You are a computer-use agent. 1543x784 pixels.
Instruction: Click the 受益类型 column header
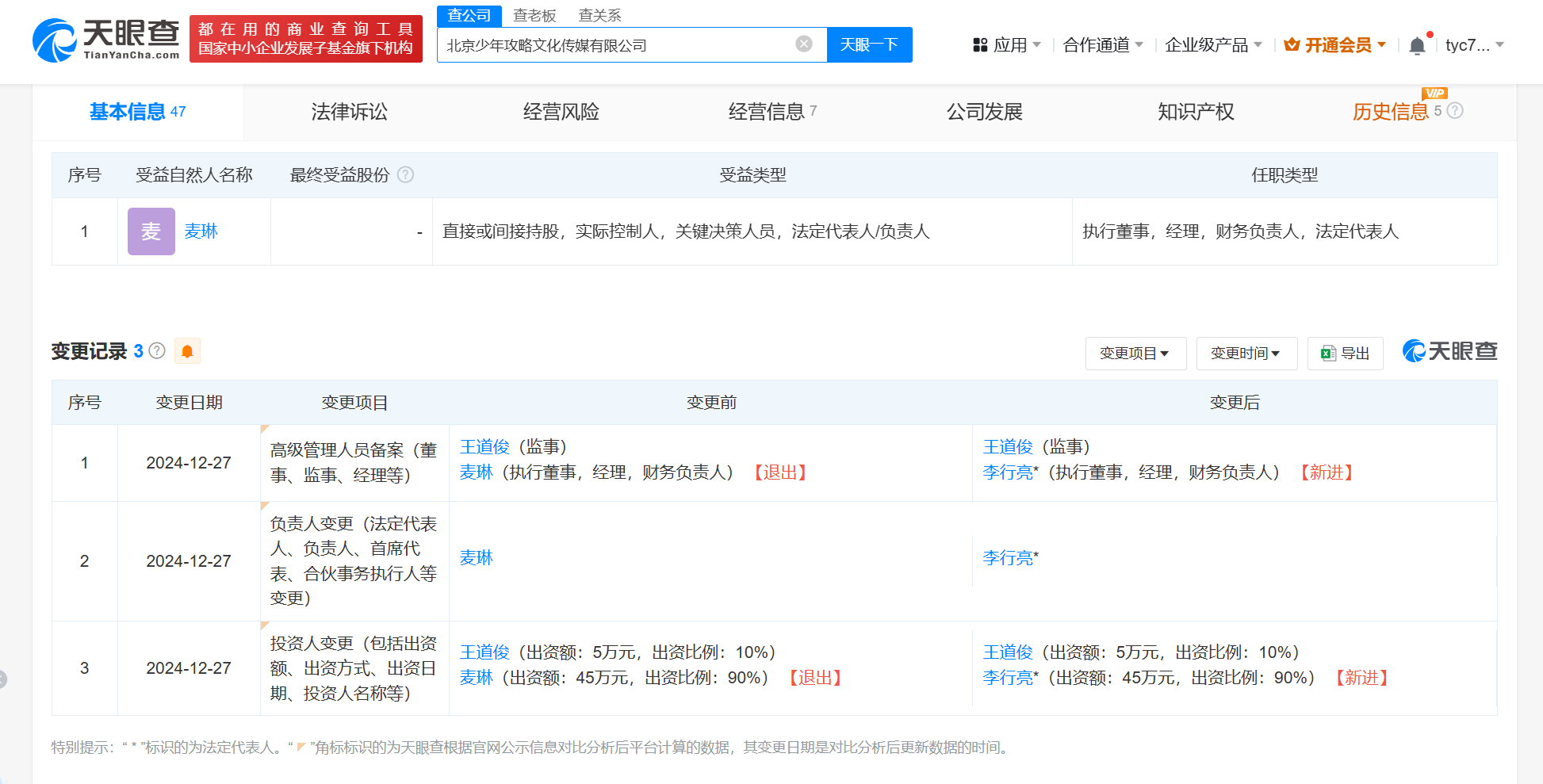point(752,175)
